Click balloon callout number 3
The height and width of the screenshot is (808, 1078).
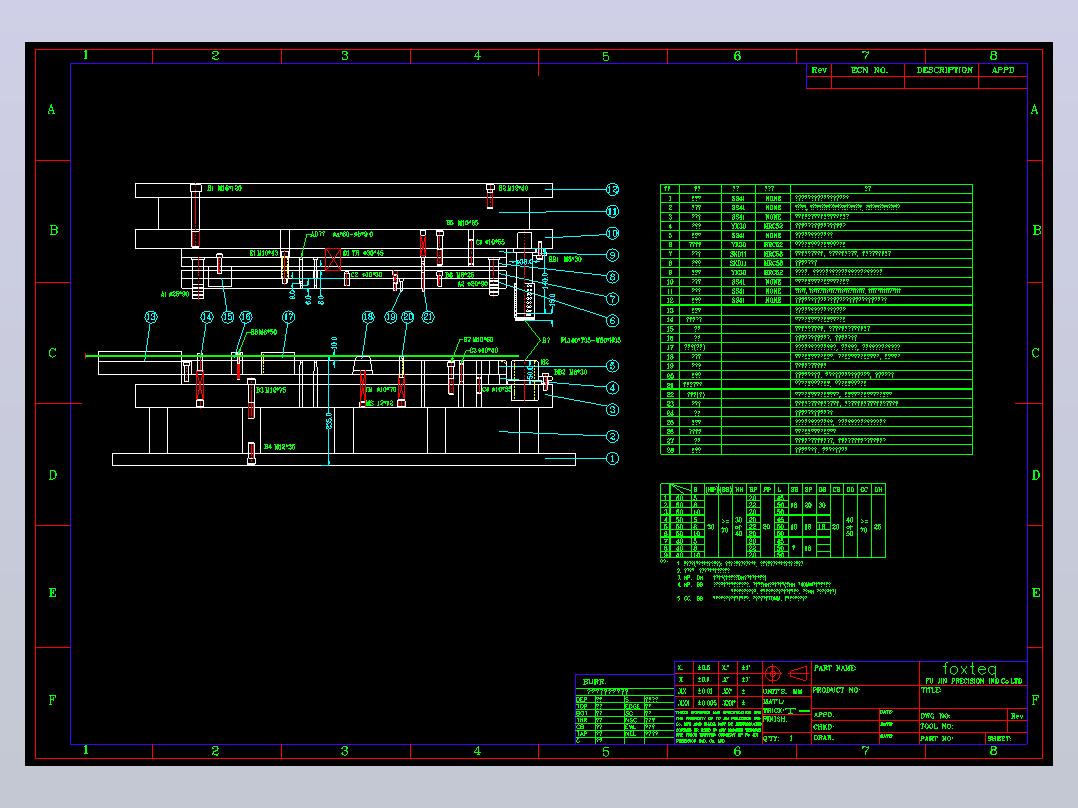[x=612, y=410]
